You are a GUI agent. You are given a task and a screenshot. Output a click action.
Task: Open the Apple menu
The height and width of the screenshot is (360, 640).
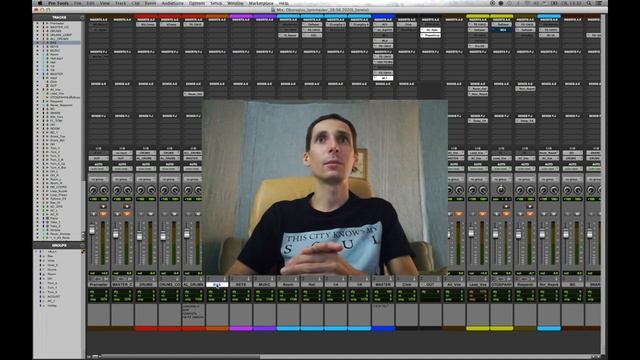click(40, 3)
